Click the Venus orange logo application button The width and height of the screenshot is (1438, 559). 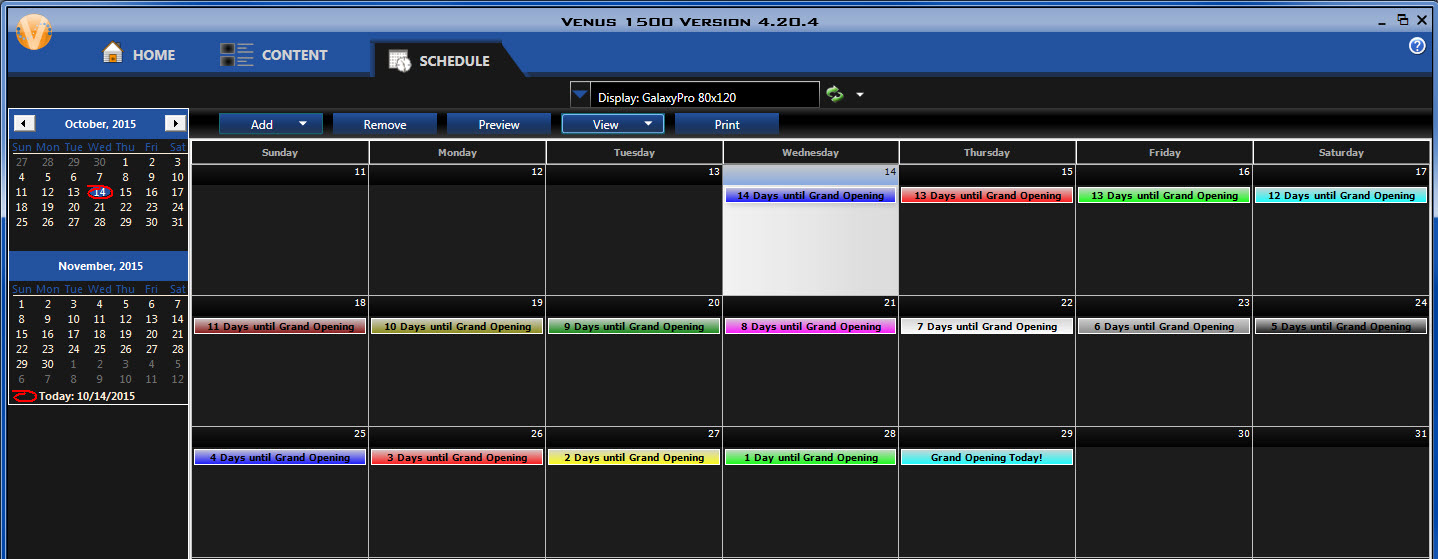tap(34, 32)
